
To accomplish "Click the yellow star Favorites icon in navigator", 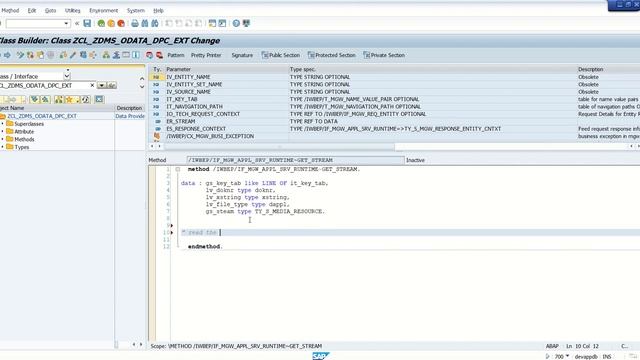I will click(x=69, y=99).
